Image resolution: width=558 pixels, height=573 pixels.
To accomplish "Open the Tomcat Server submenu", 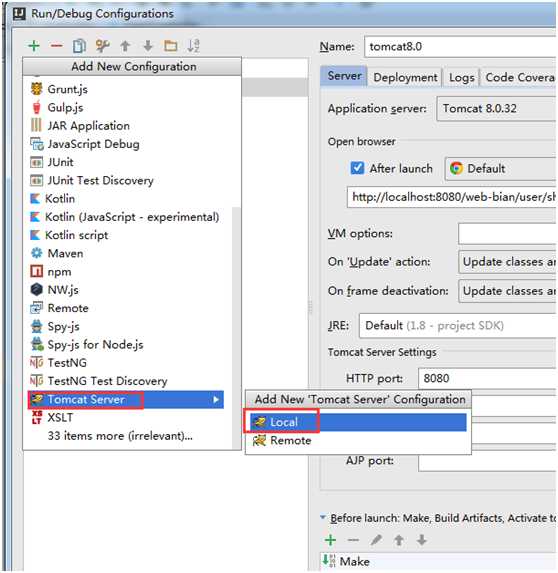I will click(126, 400).
